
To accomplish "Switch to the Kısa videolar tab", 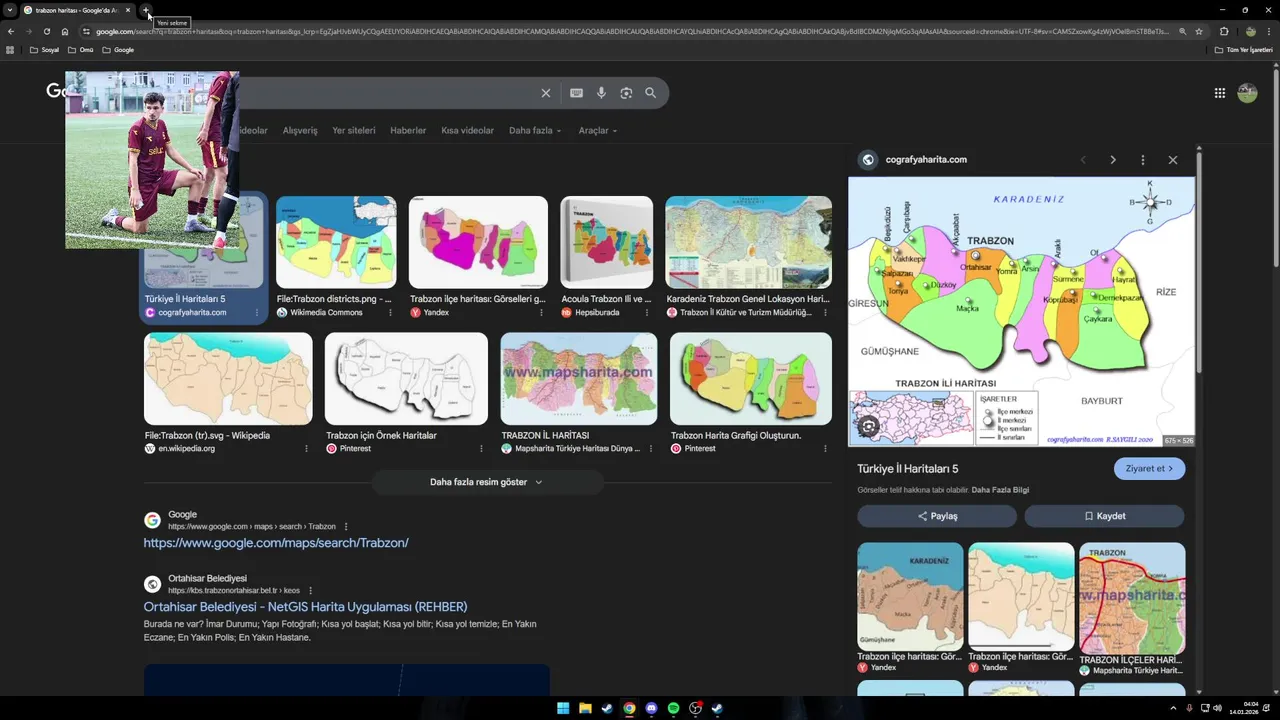I will click(x=468, y=131).
